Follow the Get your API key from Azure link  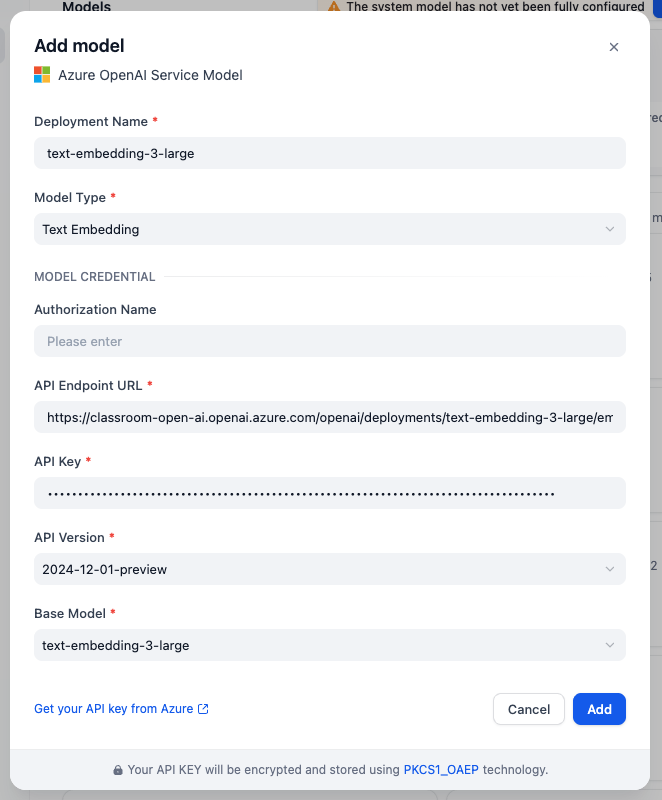pyautogui.click(x=113, y=709)
